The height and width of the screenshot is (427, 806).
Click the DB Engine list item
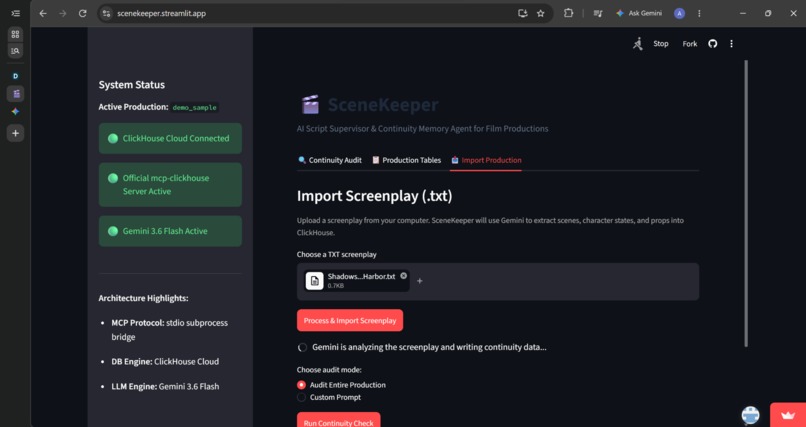165,362
